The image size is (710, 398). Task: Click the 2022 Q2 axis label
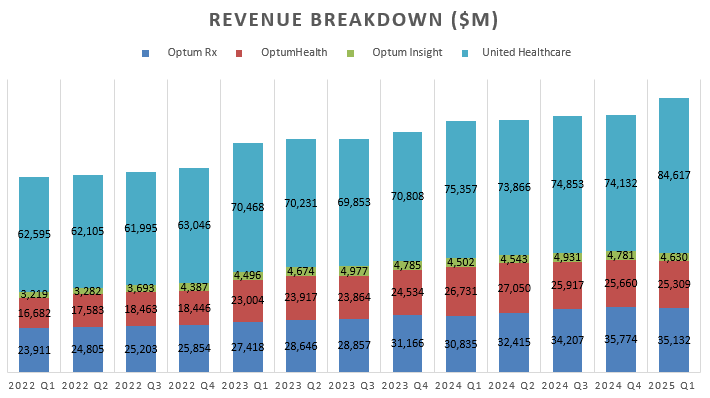click(x=85, y=386)
